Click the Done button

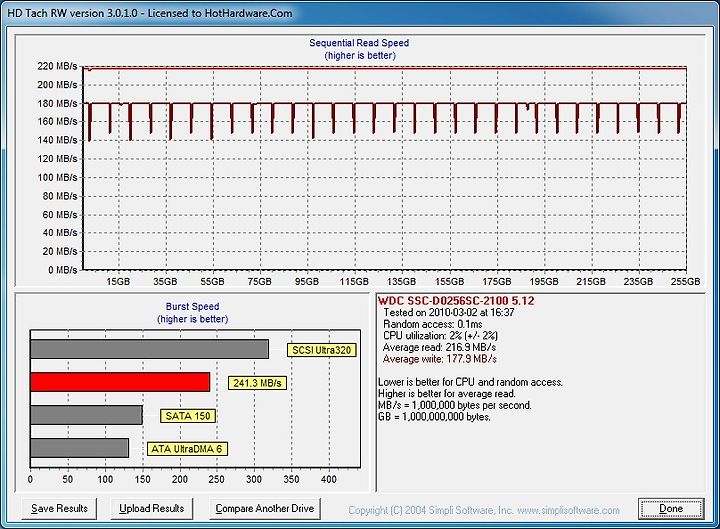tap(671, 508)
